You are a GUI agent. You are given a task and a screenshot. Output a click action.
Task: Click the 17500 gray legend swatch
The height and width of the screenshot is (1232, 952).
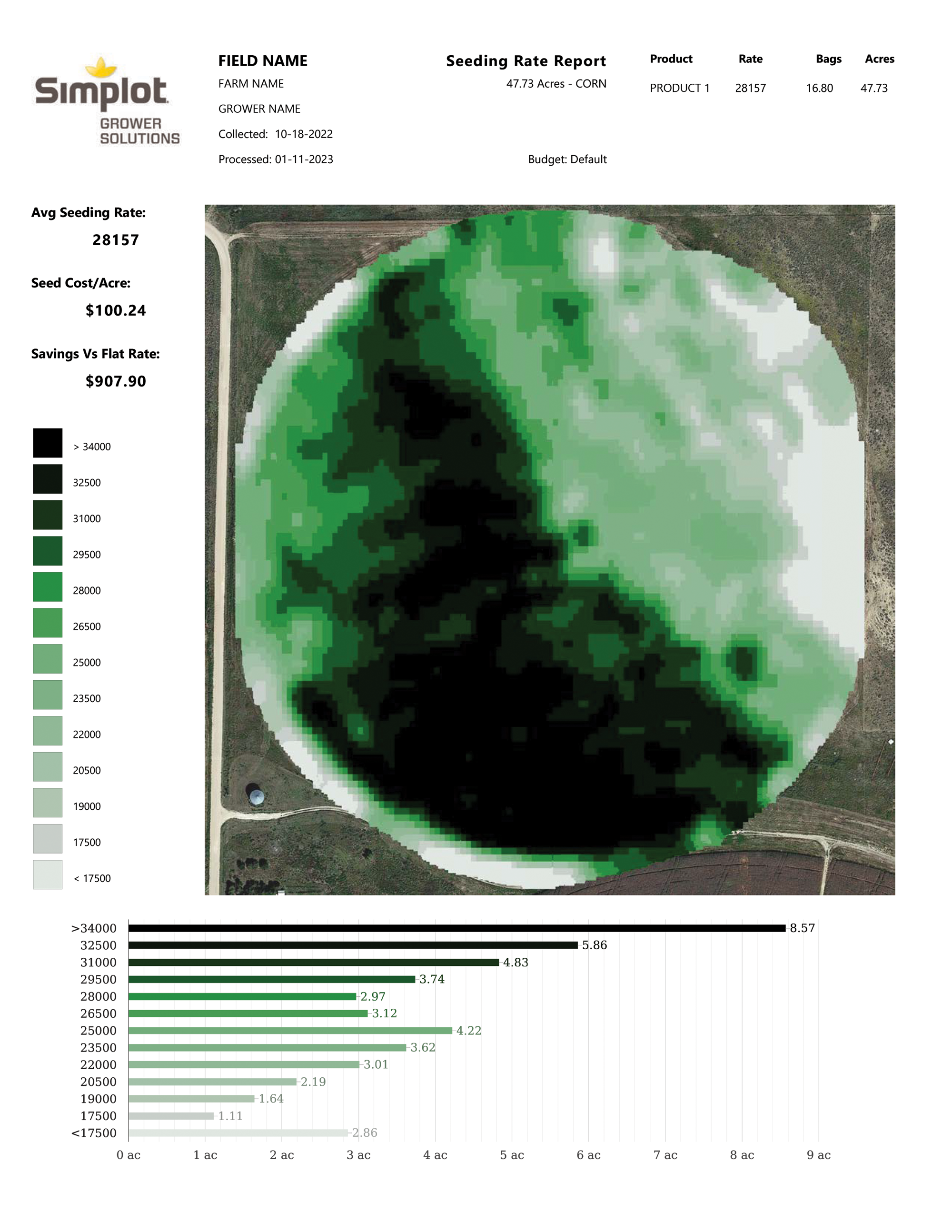click(48, 838)
